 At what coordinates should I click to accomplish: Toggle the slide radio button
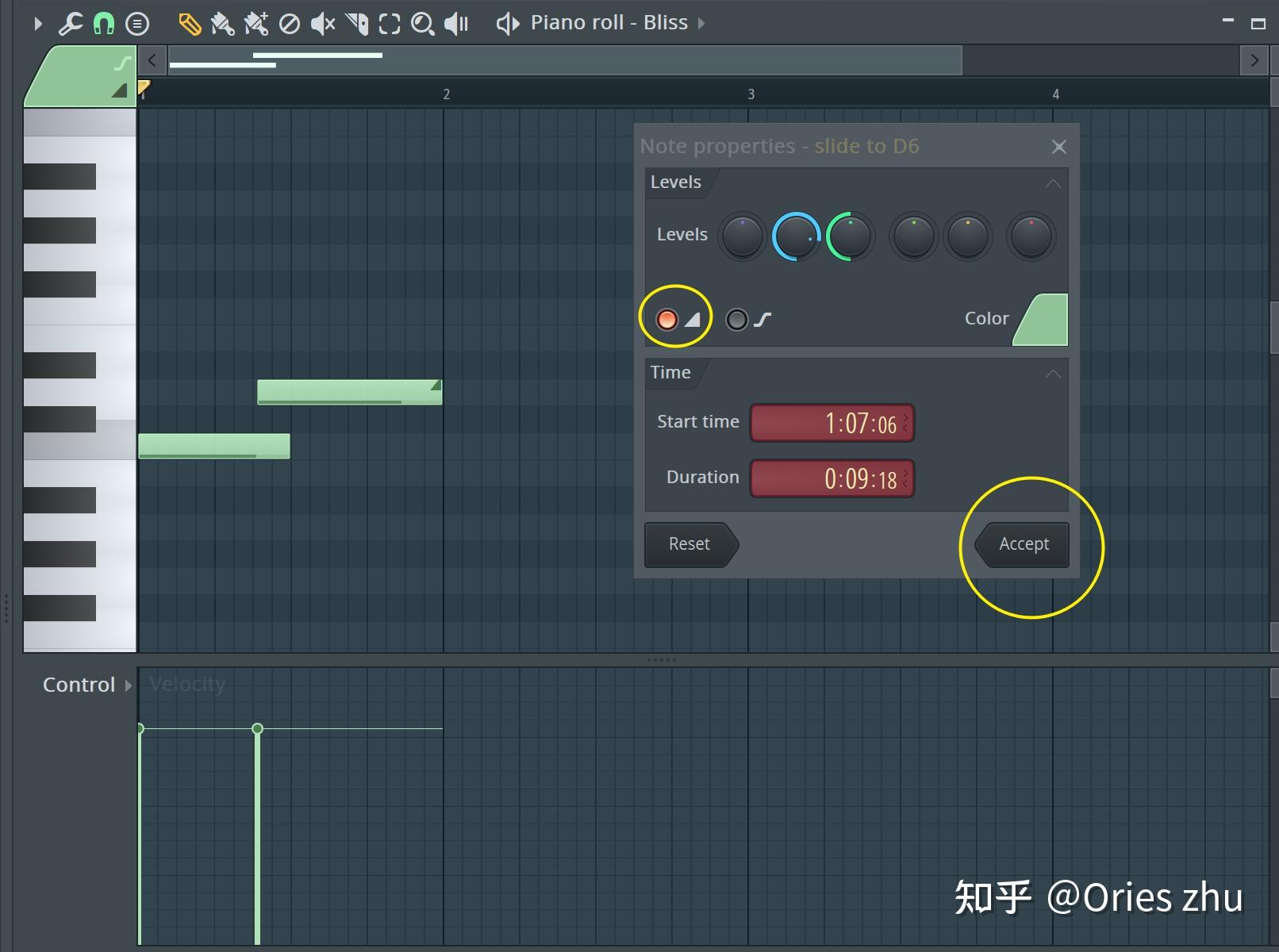click(736, 319)
